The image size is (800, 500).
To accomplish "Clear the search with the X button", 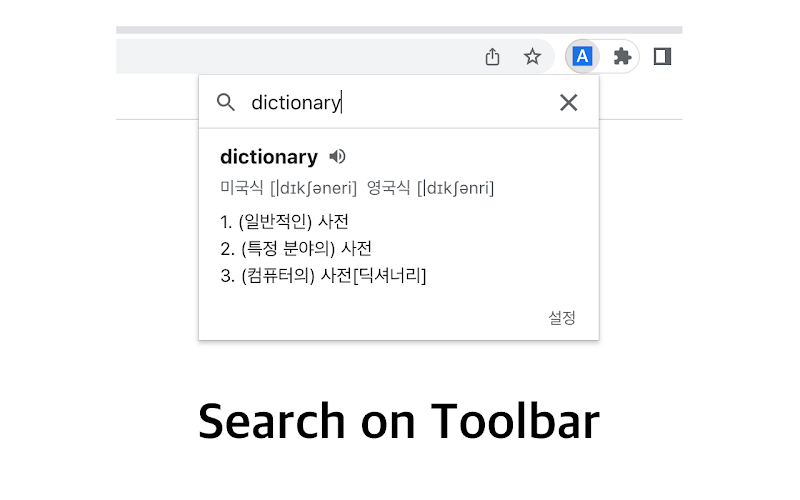I will point(568,103).
